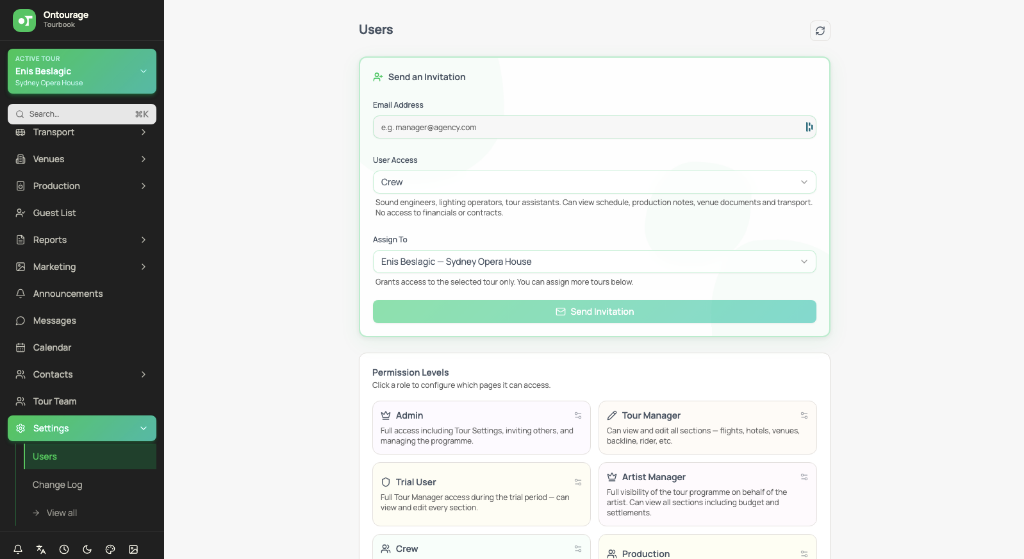This screenshot has width=1024, height=559.
Task: Click the Calendar icon in sidebar
Action: click(x=20, y=347)
